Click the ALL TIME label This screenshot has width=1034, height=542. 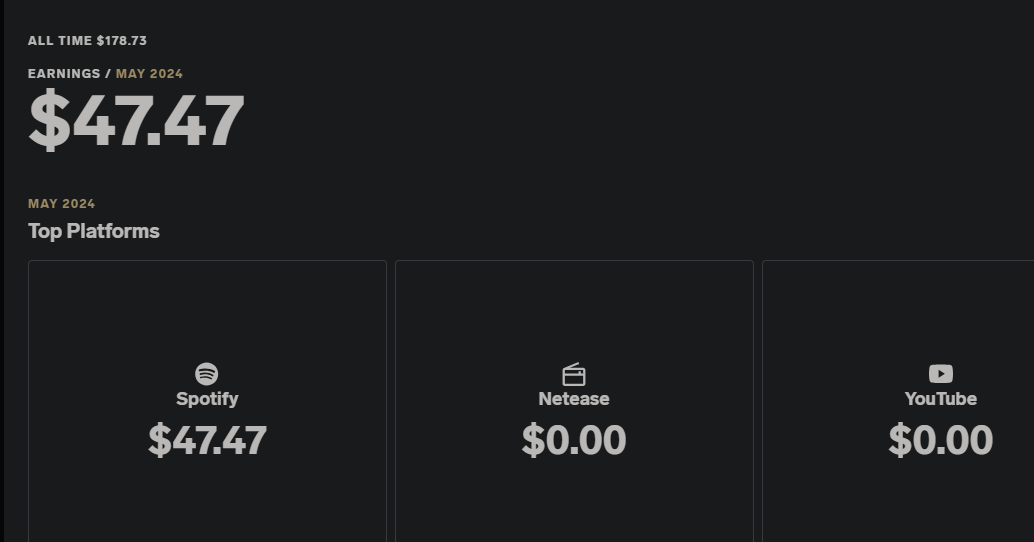pyautogui.click(x=60, y=41)
